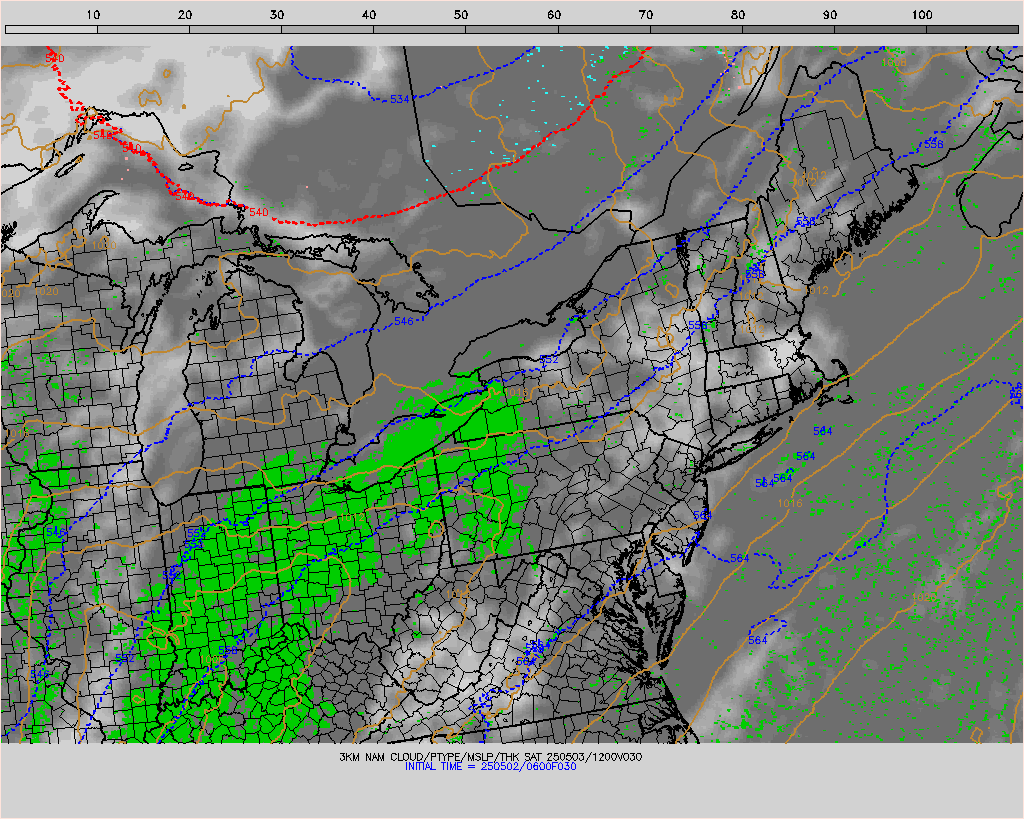
Task: Click the blue "INITIAL TIME = 250502/0600F030" text
Action: (x=490, y=767)
